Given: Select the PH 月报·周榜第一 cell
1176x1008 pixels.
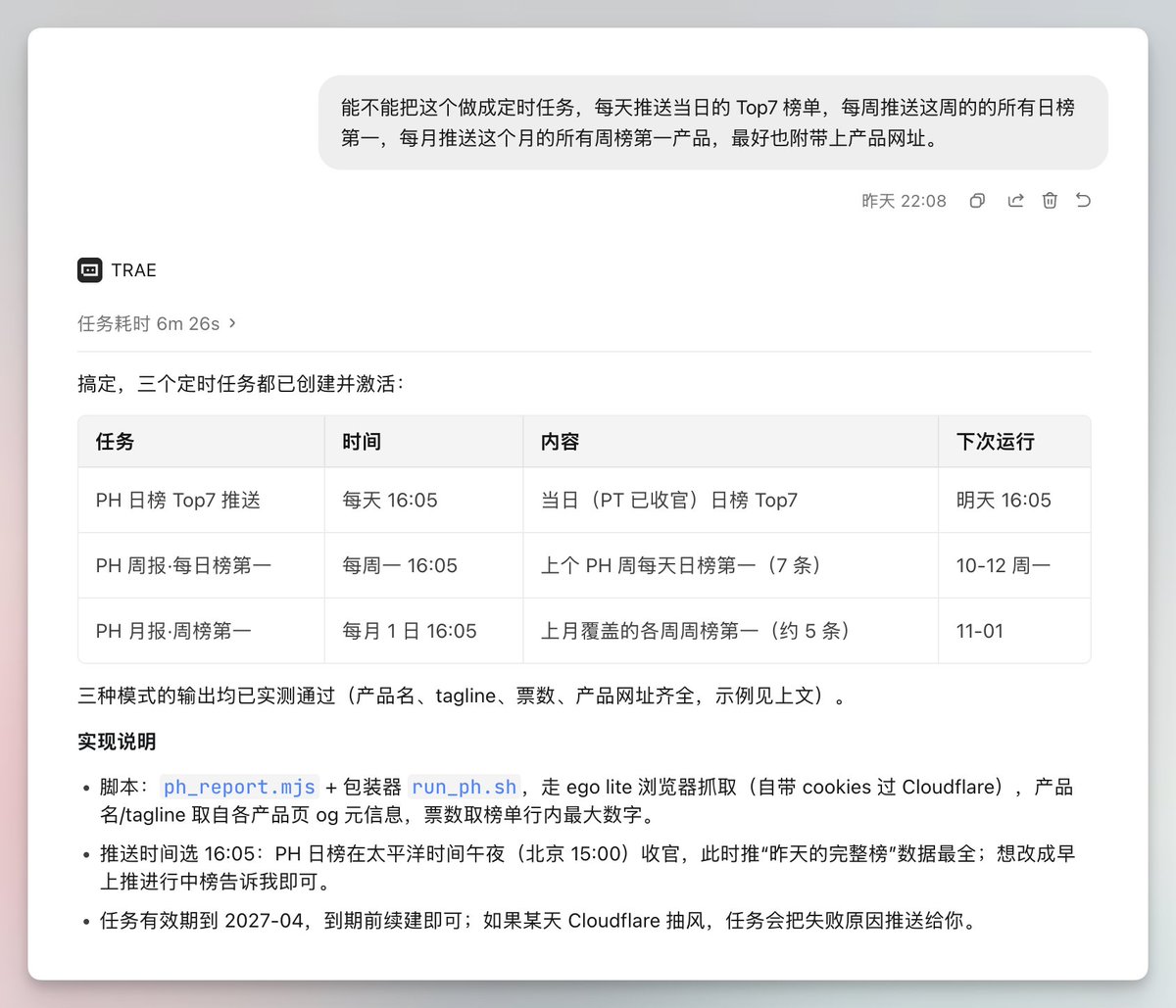Looking at the screenshot, I should coord(202,631).
